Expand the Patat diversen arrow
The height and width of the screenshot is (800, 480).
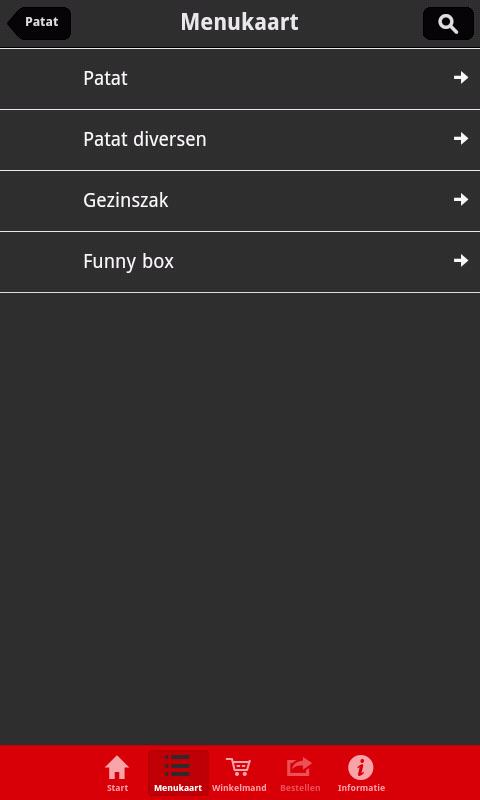pyautogui.click(x=461, y=138)
